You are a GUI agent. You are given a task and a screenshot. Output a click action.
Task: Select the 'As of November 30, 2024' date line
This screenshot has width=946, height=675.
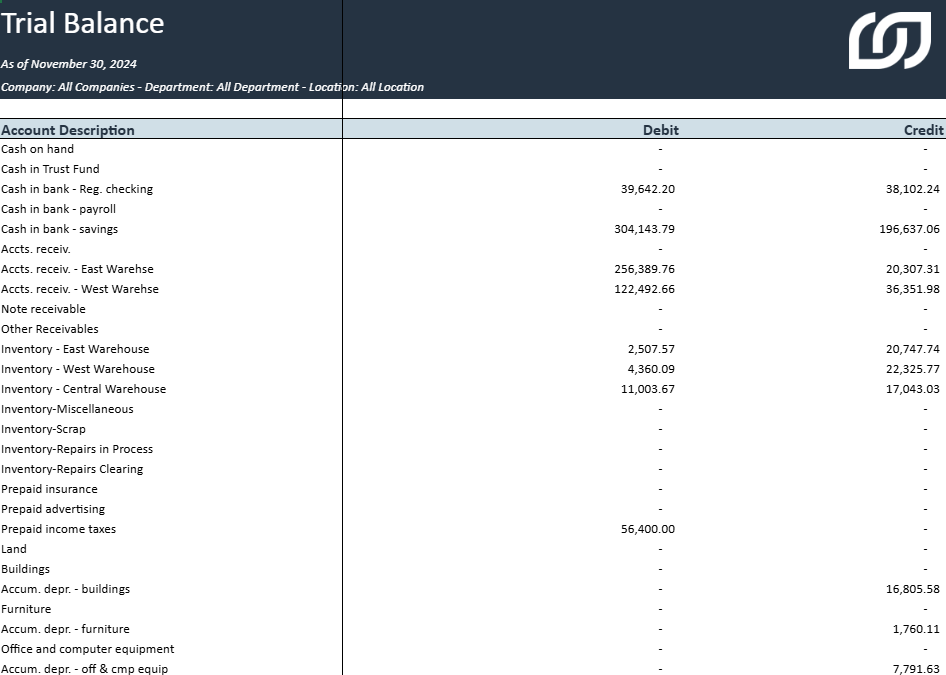tap(69, 64)
